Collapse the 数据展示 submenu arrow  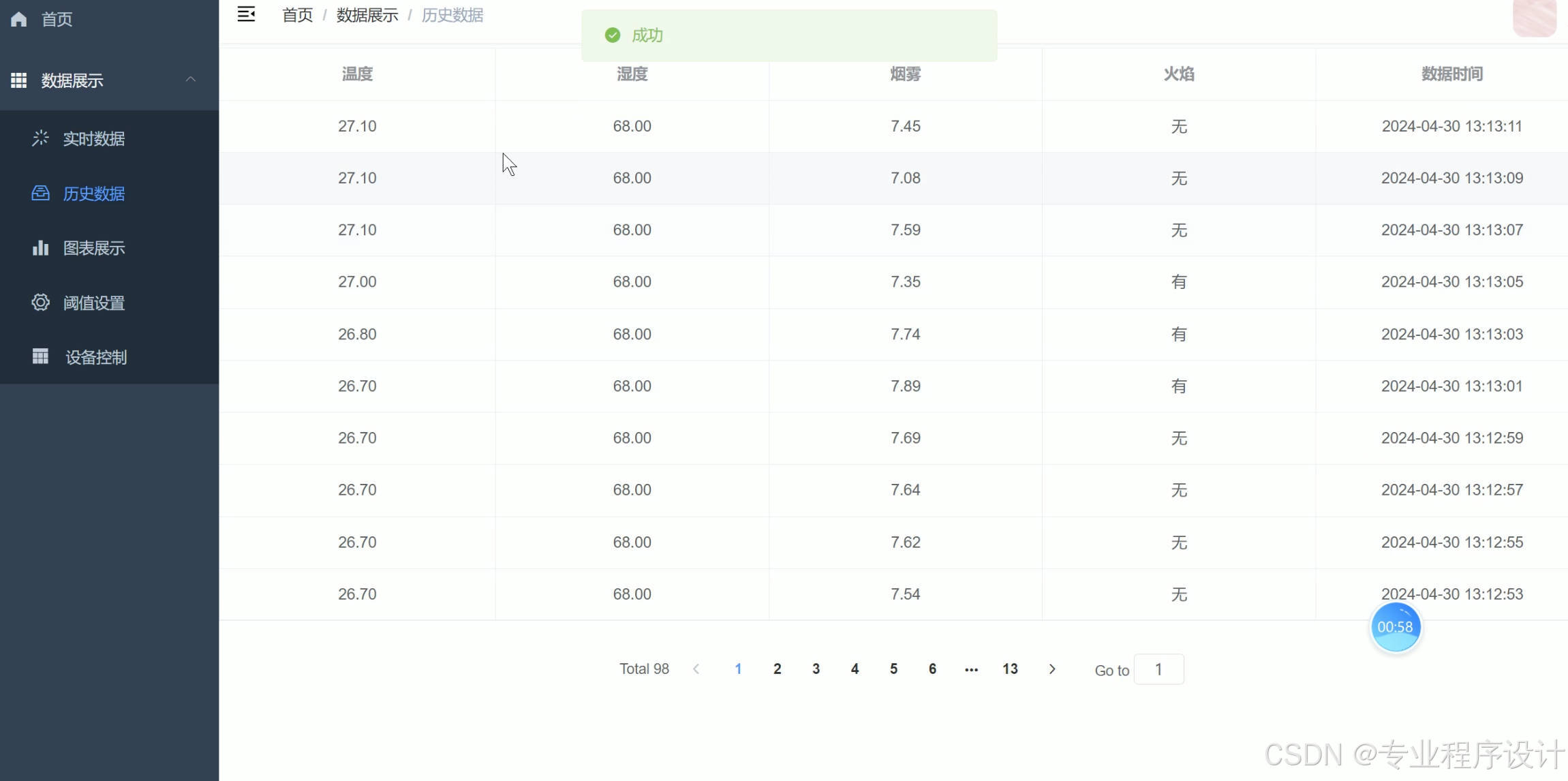pos(191,80)
